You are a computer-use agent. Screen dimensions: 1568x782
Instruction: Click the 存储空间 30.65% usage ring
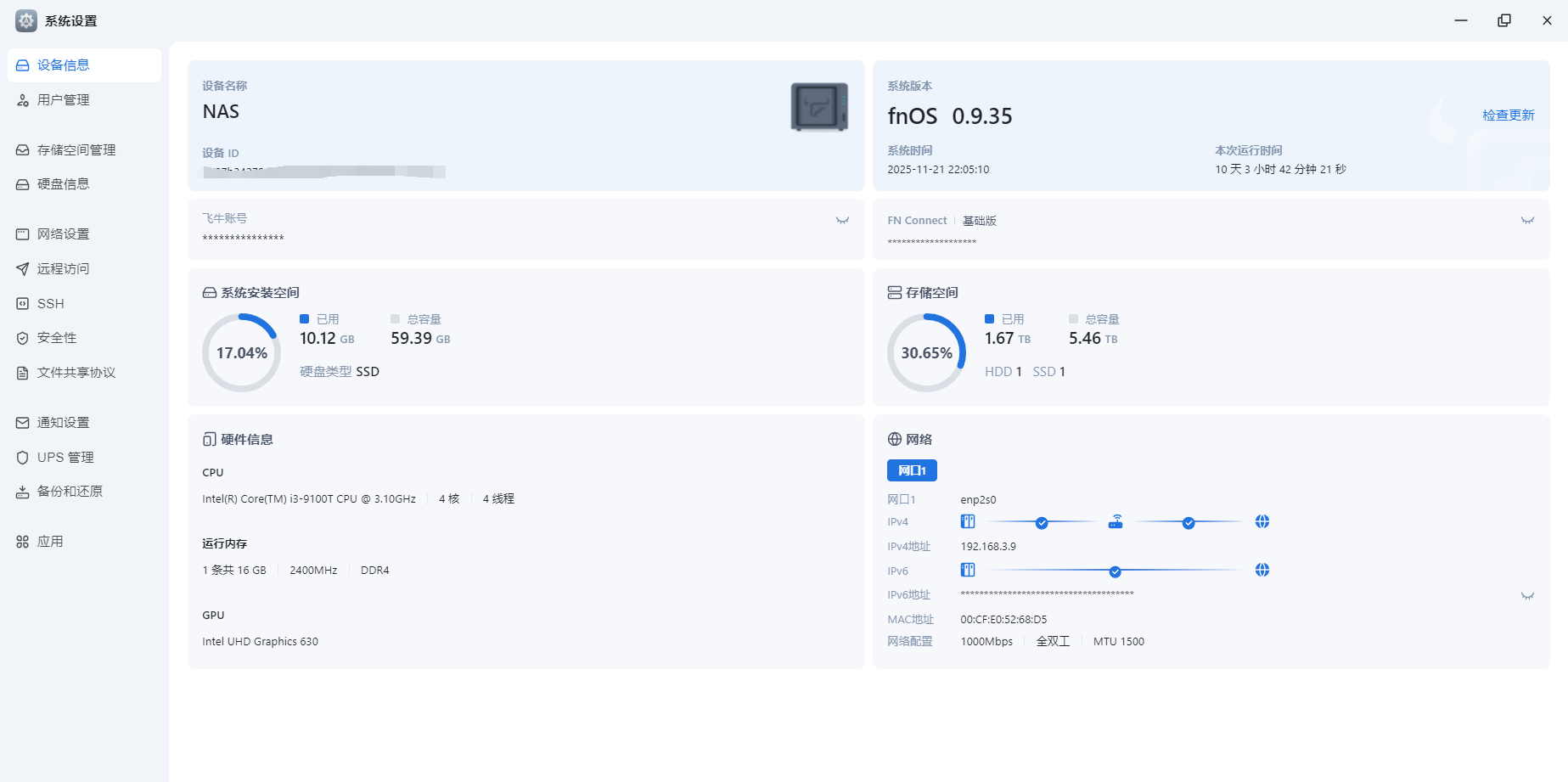(927, 353)
